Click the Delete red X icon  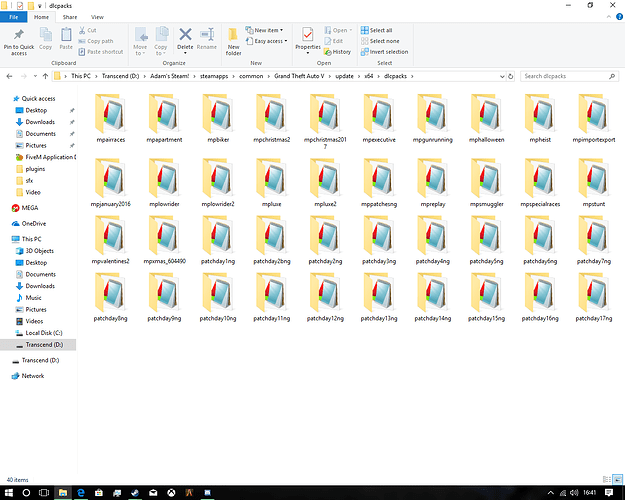[x=185, y=34]
